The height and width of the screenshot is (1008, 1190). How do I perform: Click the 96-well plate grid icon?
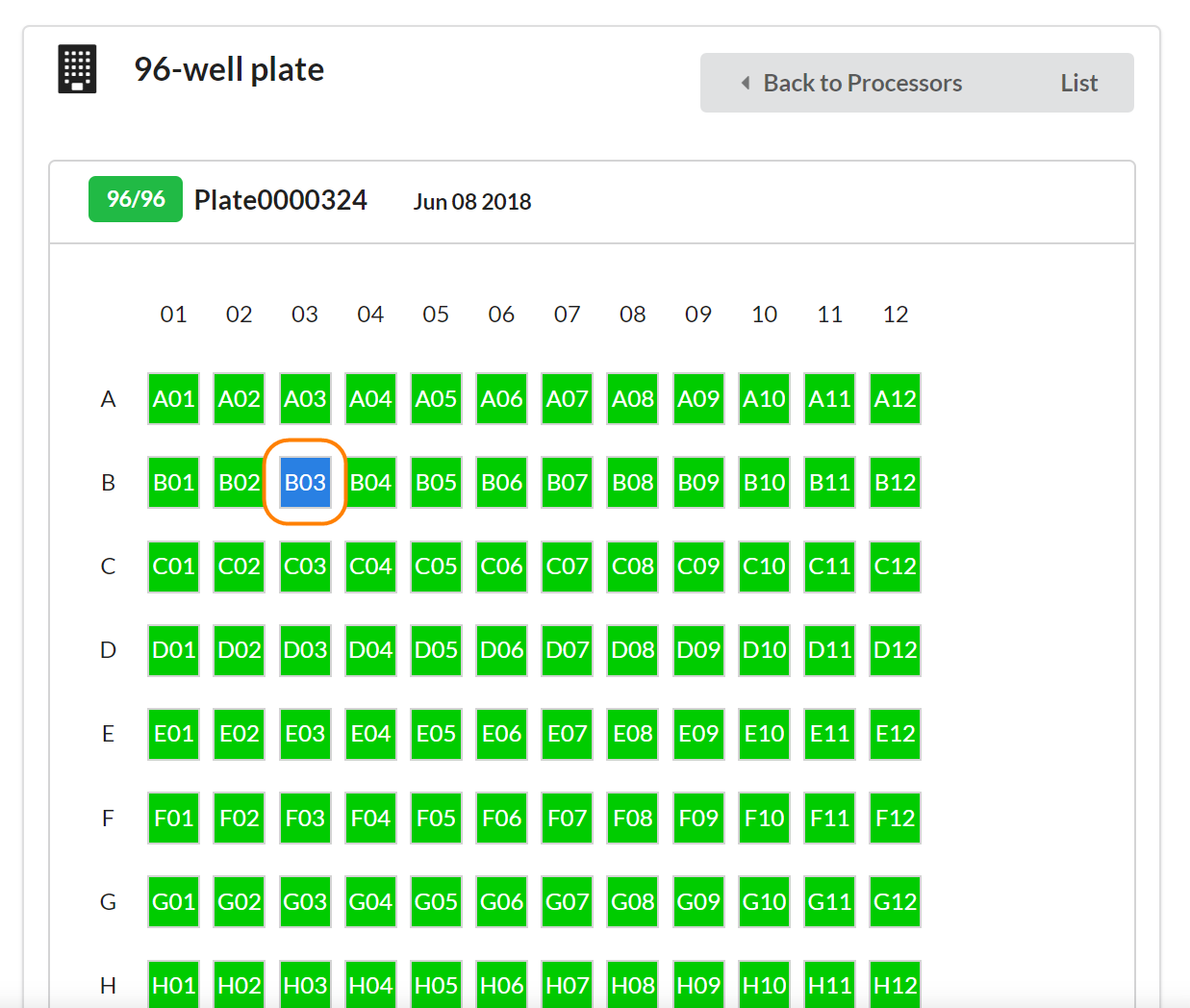pos(77,69)
